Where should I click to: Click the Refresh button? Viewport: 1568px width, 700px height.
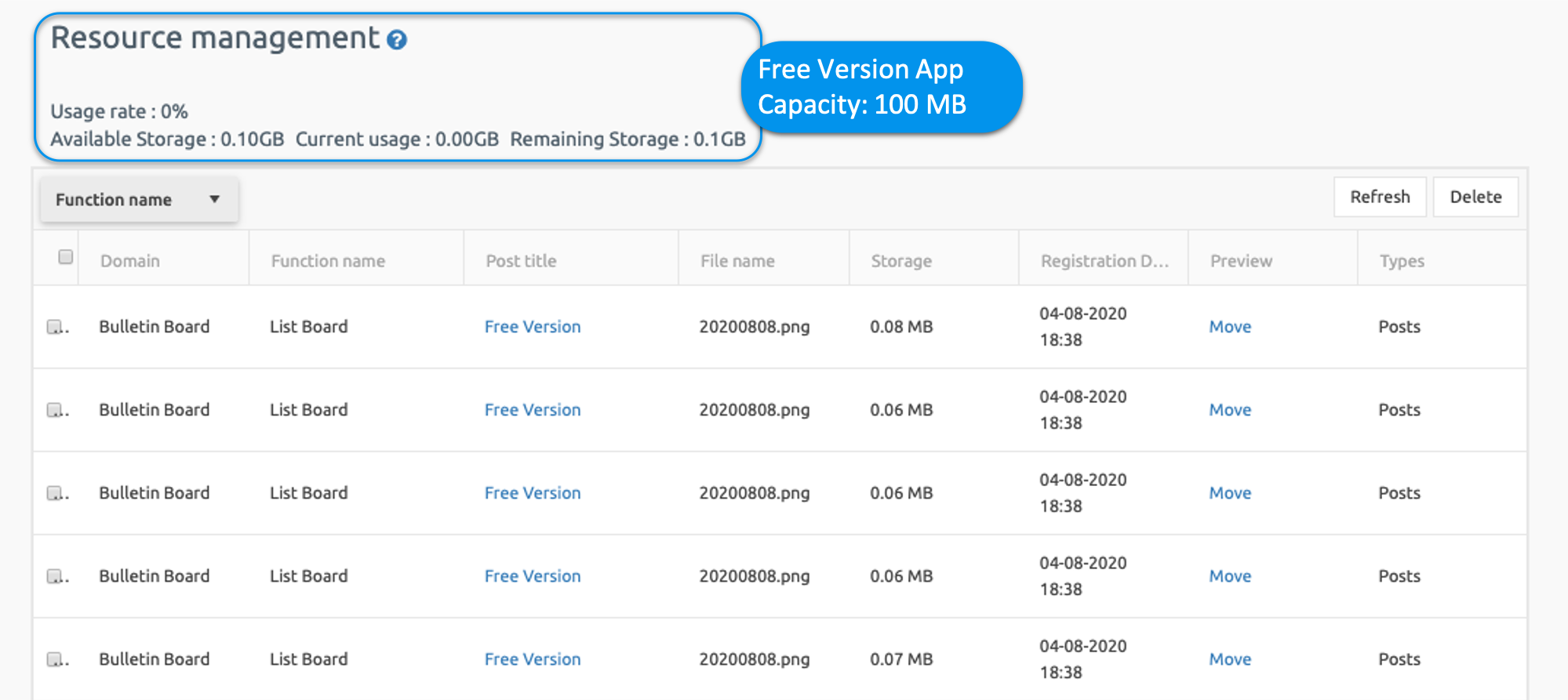[x=1379, y=197]
